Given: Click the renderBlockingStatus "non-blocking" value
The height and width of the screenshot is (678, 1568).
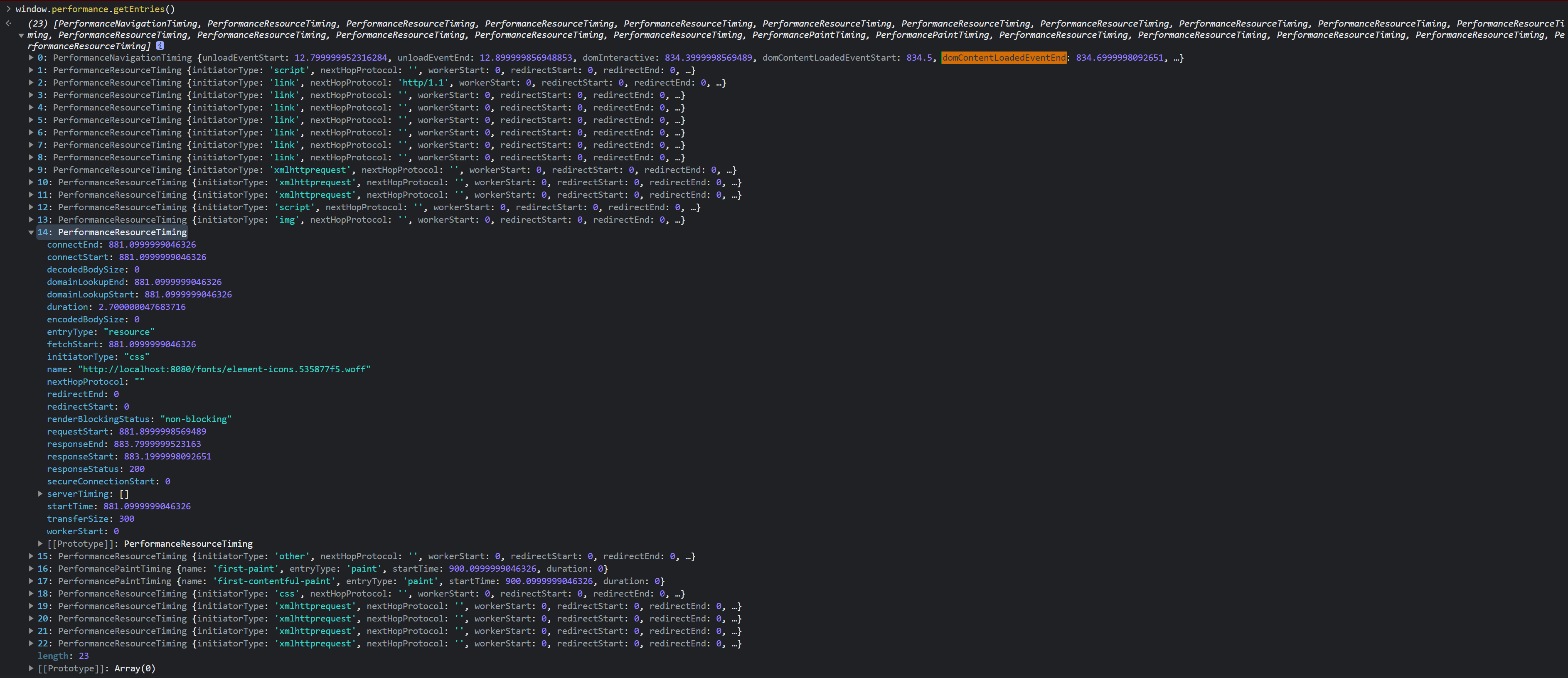Looking at the screenshot, I should [196, 419].
